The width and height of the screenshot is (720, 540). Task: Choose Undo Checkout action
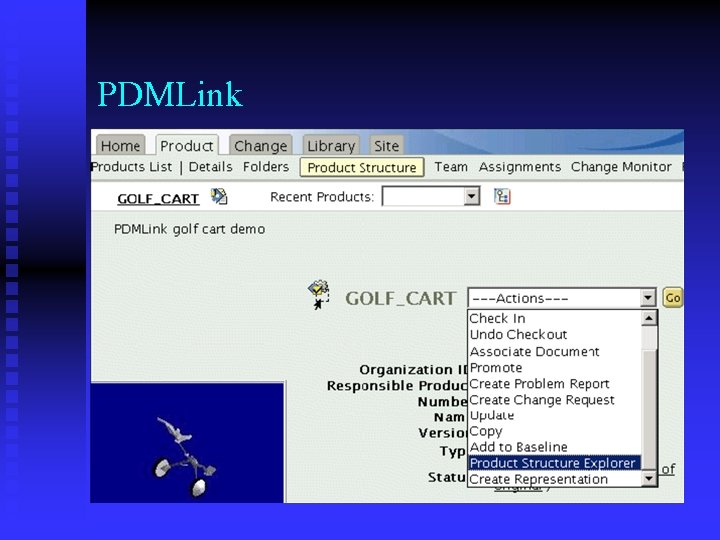click(554, 334)
